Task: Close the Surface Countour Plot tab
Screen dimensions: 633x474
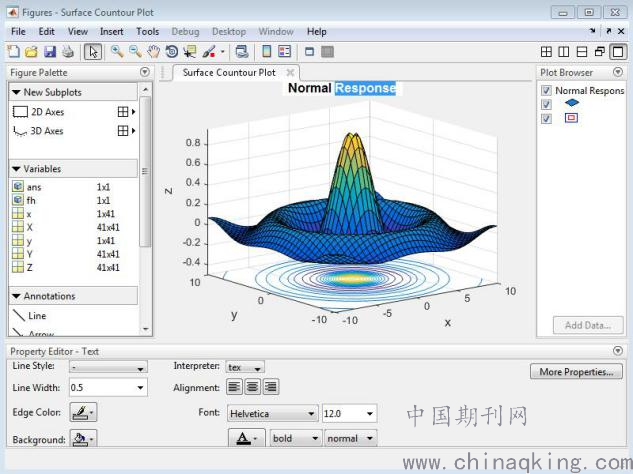Action: [x=290, y=73]
